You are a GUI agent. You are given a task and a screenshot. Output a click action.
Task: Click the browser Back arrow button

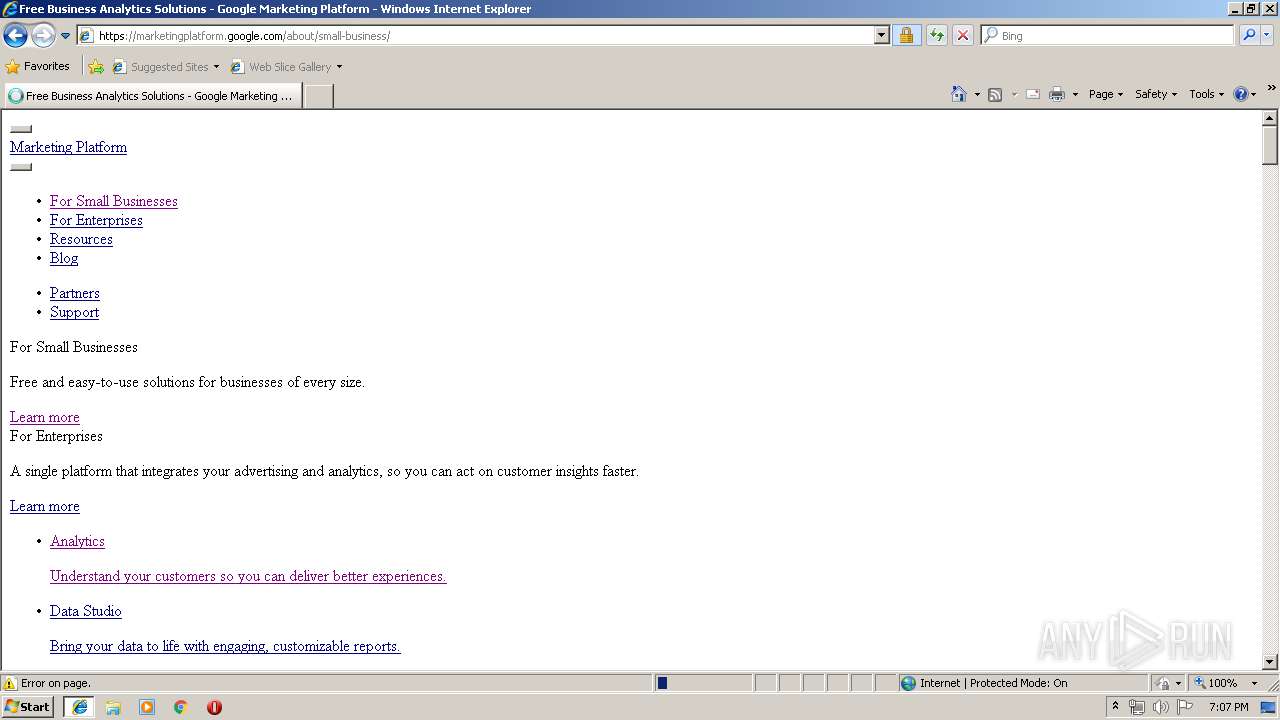pos(16,36)
